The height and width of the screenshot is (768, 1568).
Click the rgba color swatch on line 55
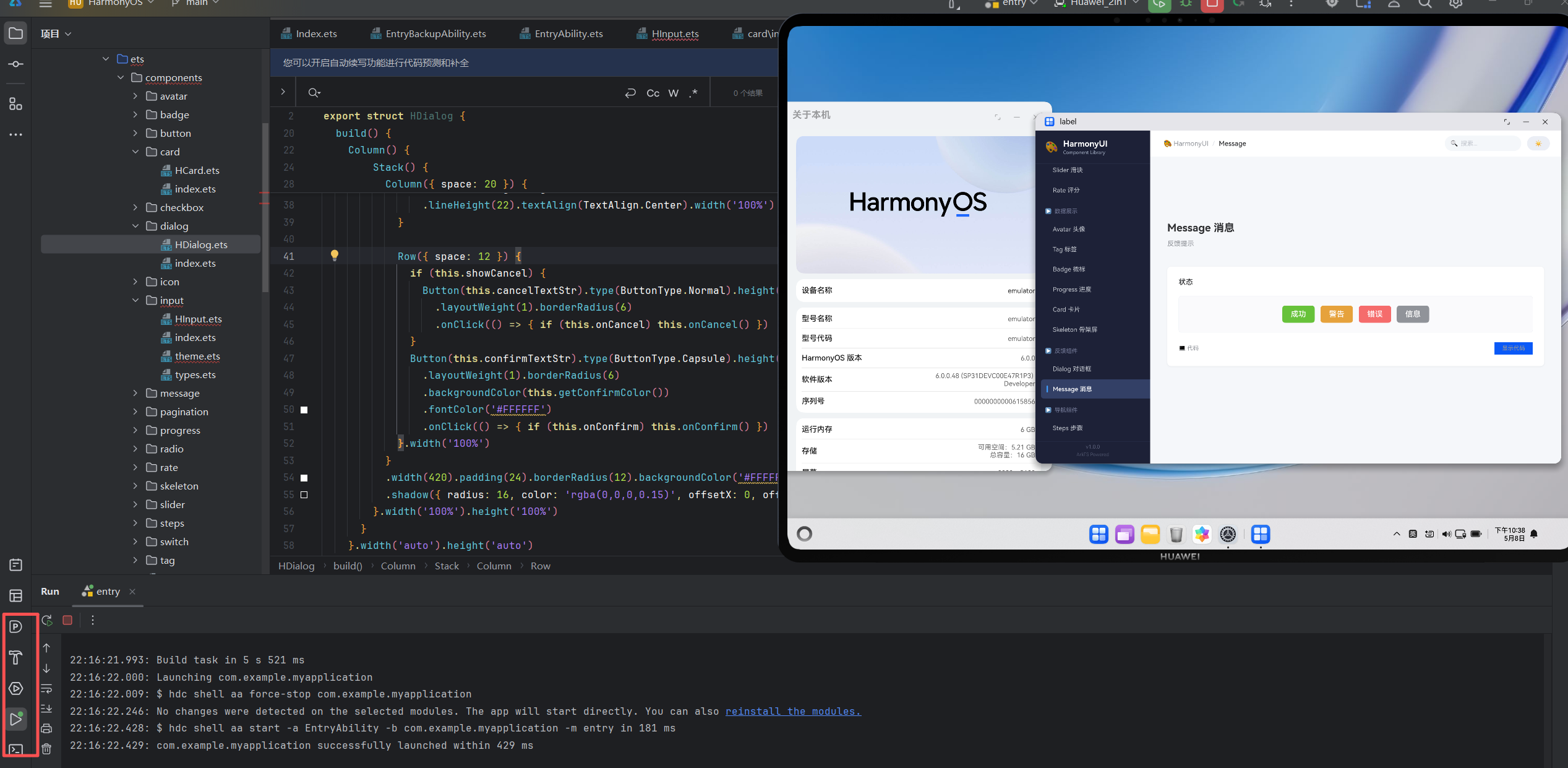coord(304,495)
